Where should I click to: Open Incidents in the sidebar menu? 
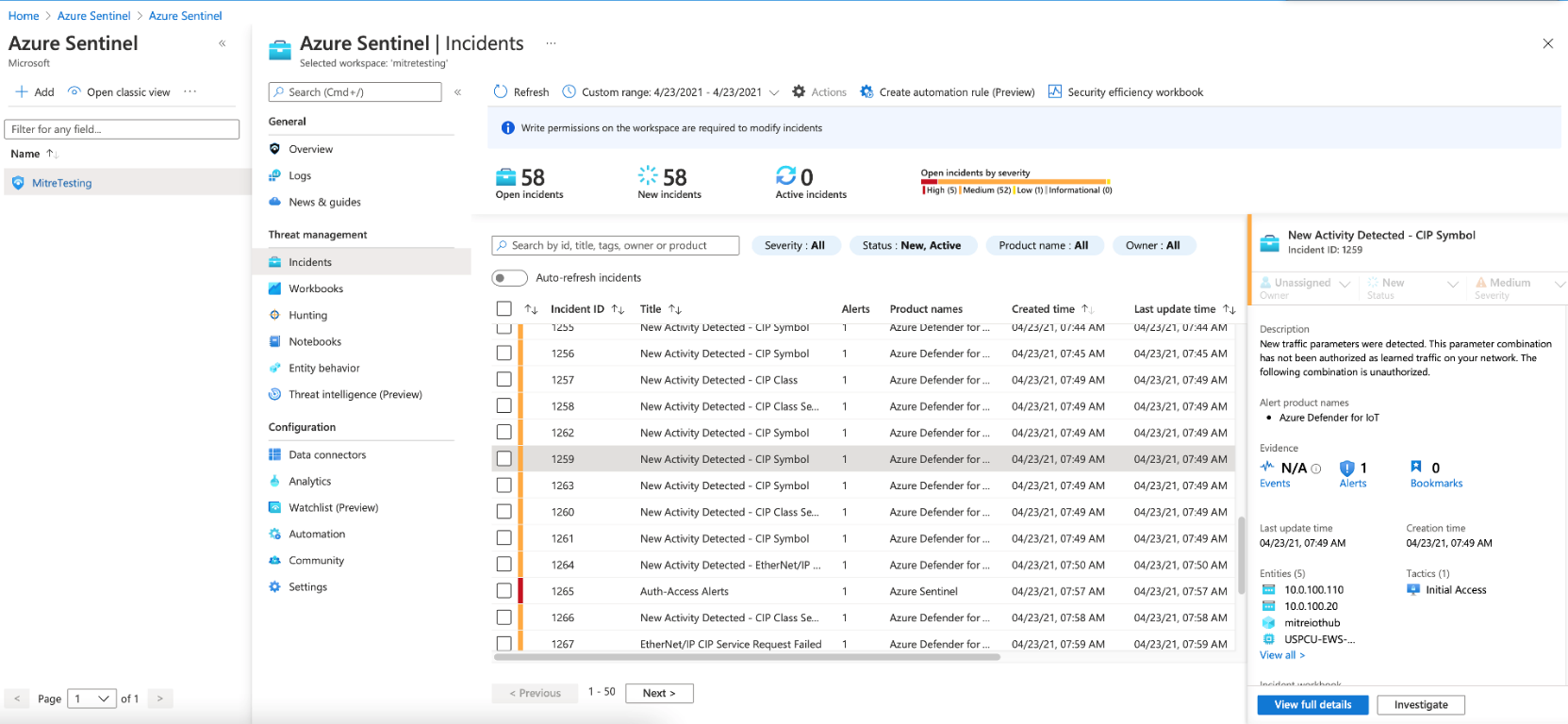pos(362,262)
